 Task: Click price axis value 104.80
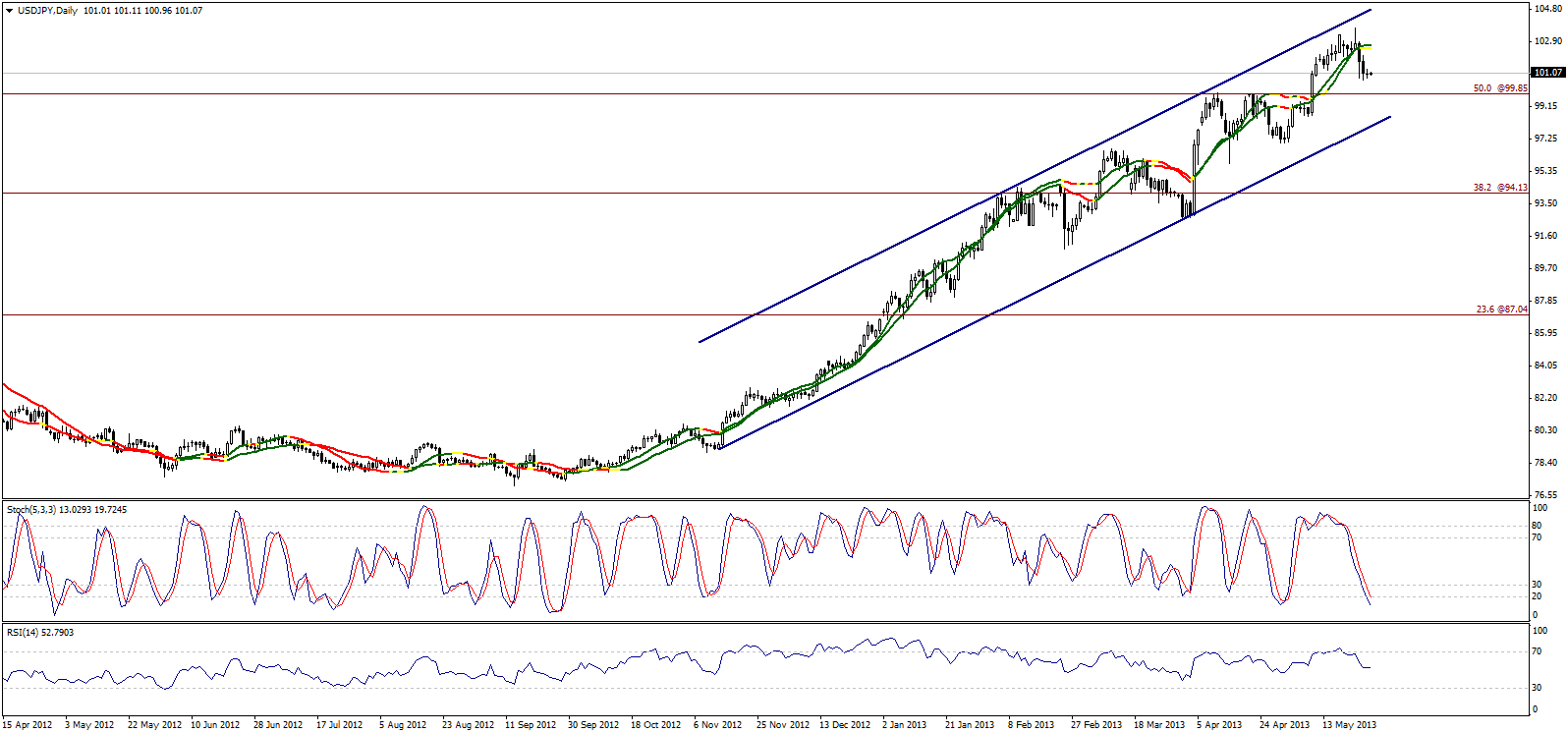(x=1547, y=9)
